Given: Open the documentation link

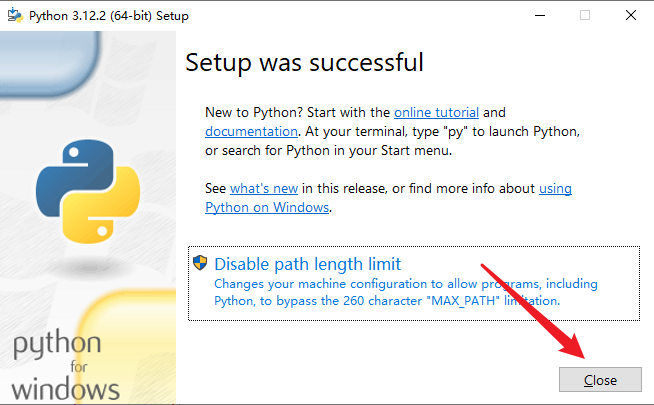Looking at the screenshot, I should (x=251, y=131).
